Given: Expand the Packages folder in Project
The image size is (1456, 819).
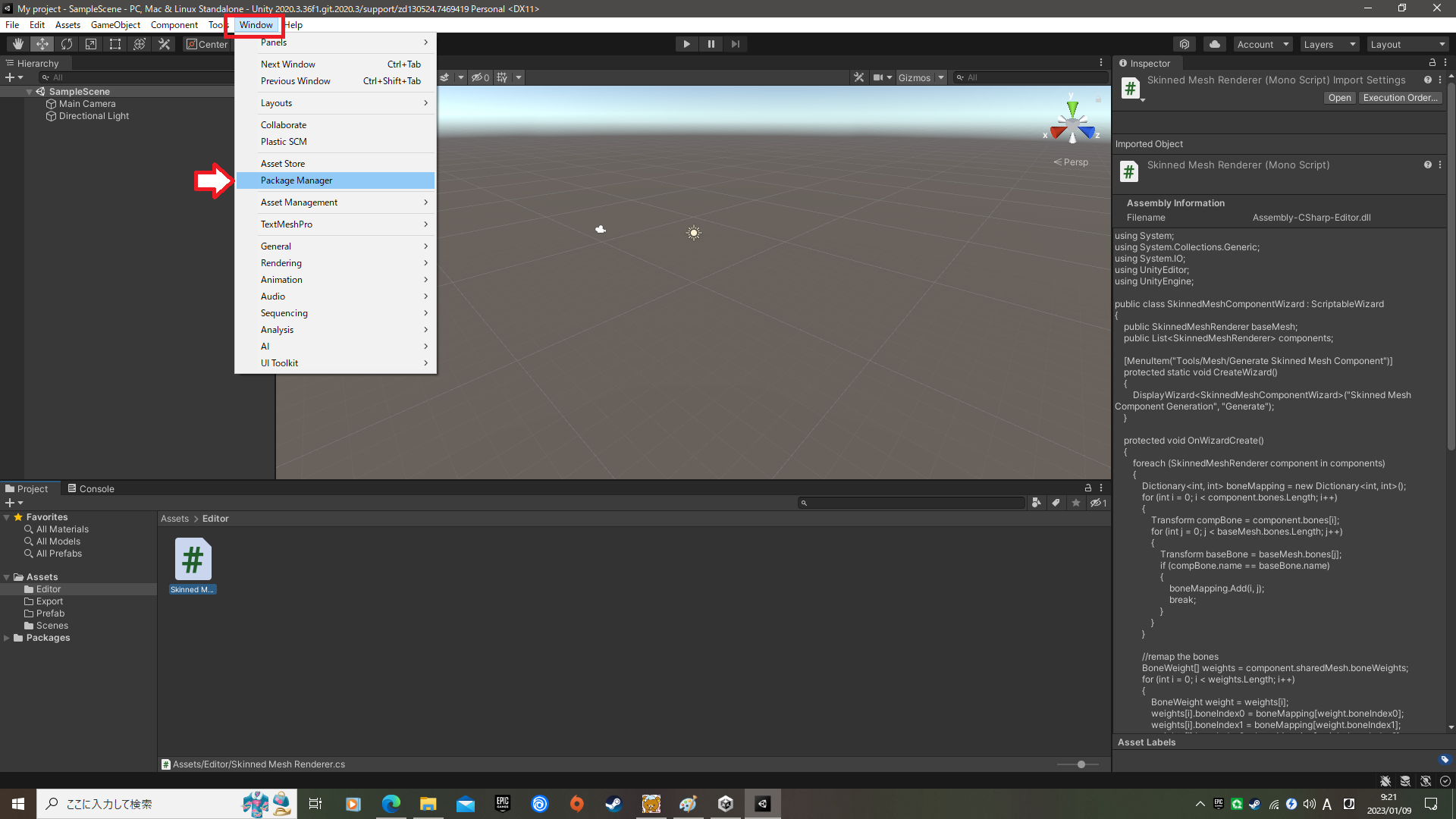Looking at the screenshot, I should point(7,638).
